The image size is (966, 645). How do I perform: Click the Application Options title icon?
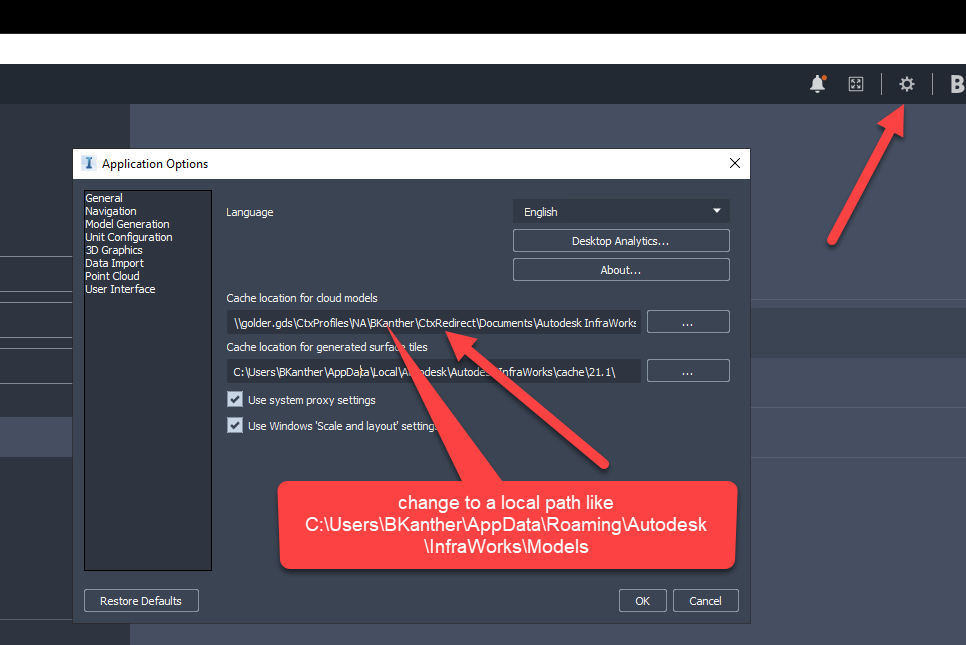[89, 163]
